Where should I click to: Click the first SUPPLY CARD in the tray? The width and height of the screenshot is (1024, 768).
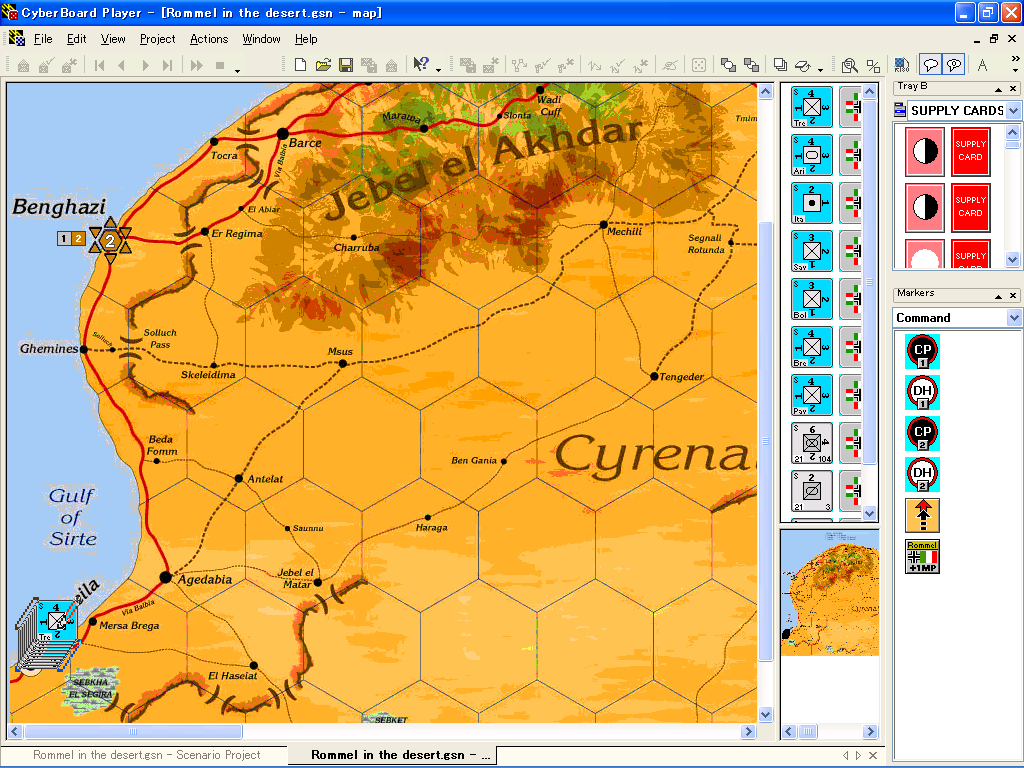tap(970, 152)
